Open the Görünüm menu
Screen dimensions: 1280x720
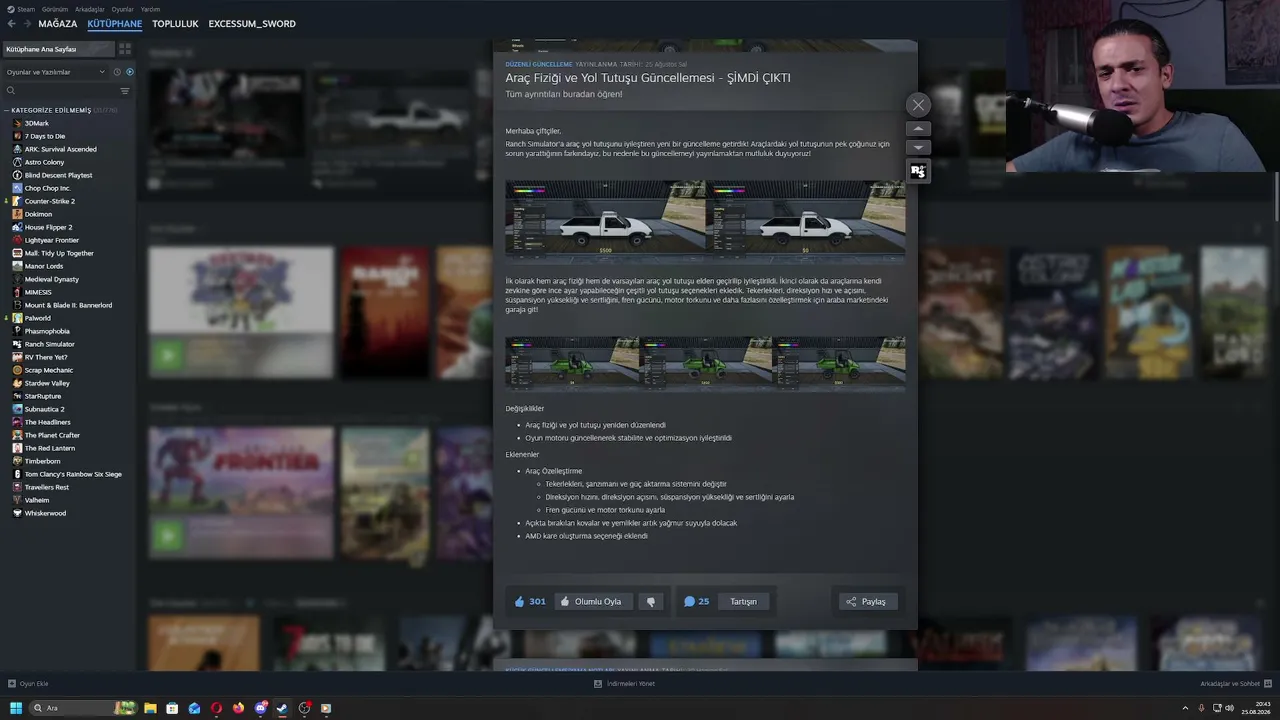coord(56,9)
